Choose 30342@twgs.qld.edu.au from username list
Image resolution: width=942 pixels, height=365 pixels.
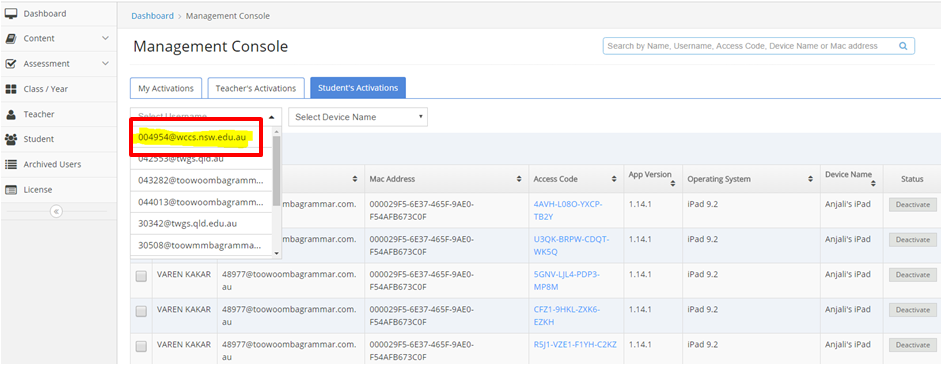201,224
